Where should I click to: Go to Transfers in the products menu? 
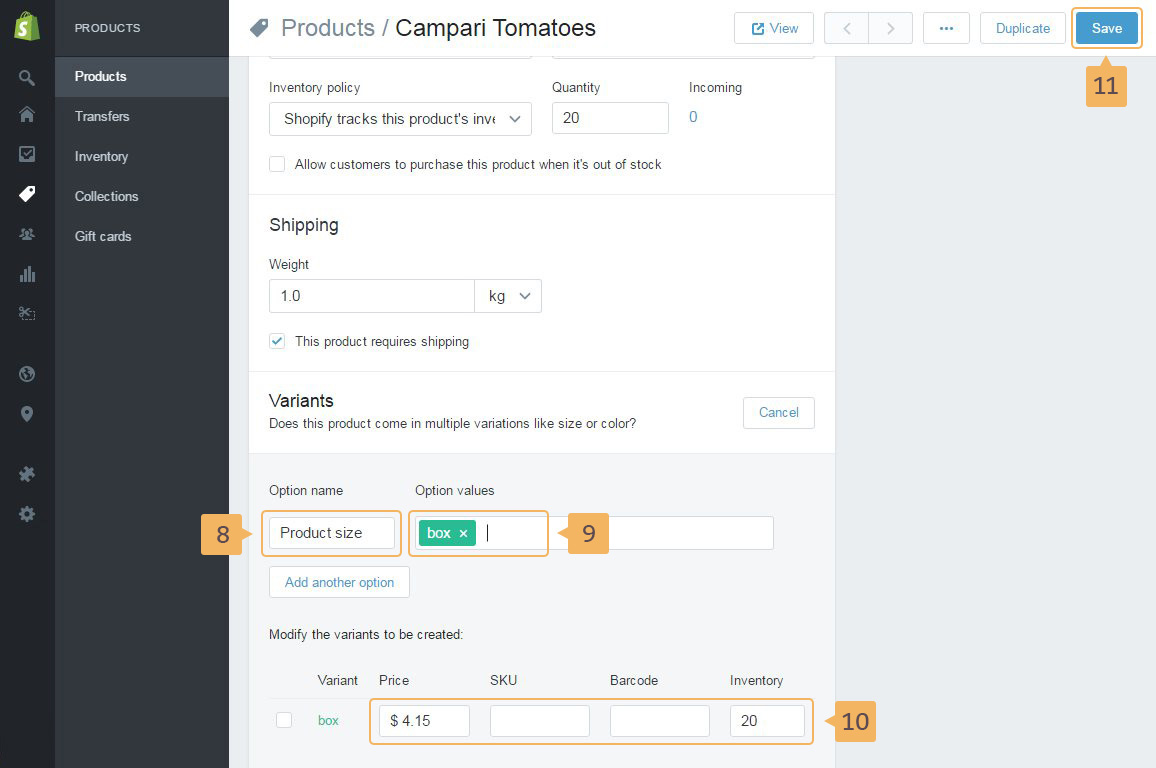102,116
